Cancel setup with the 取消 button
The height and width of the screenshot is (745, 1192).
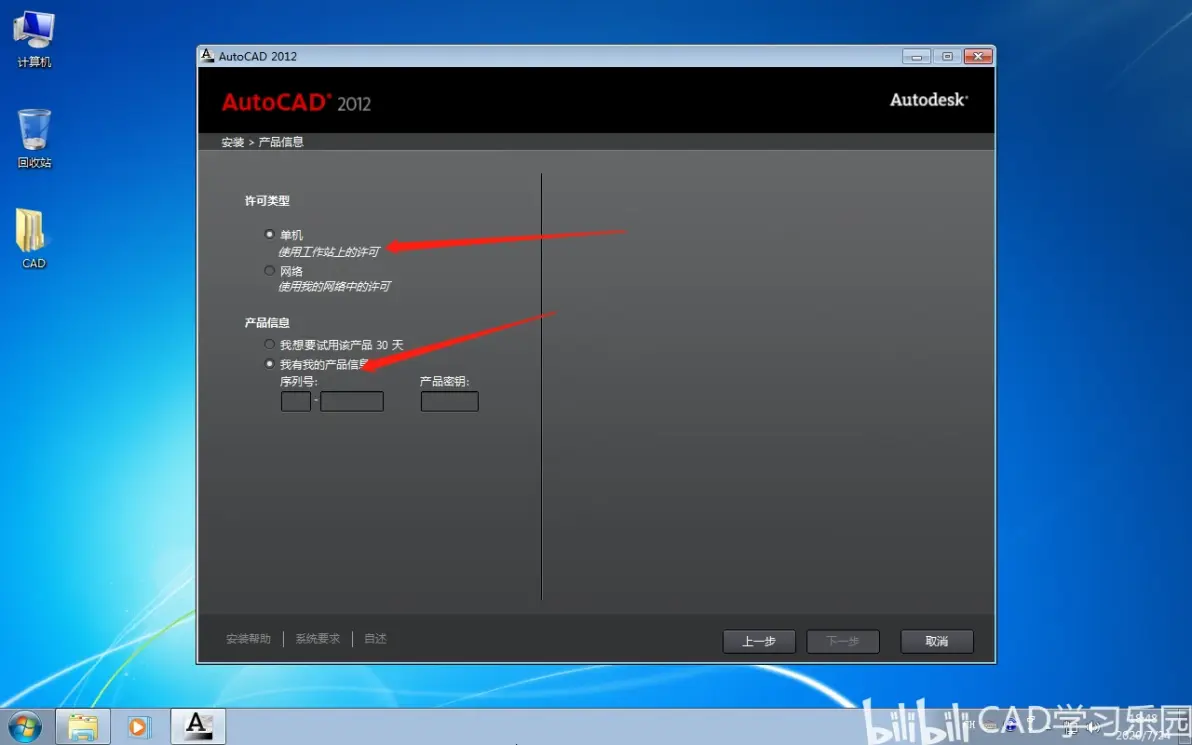(937, 642)
